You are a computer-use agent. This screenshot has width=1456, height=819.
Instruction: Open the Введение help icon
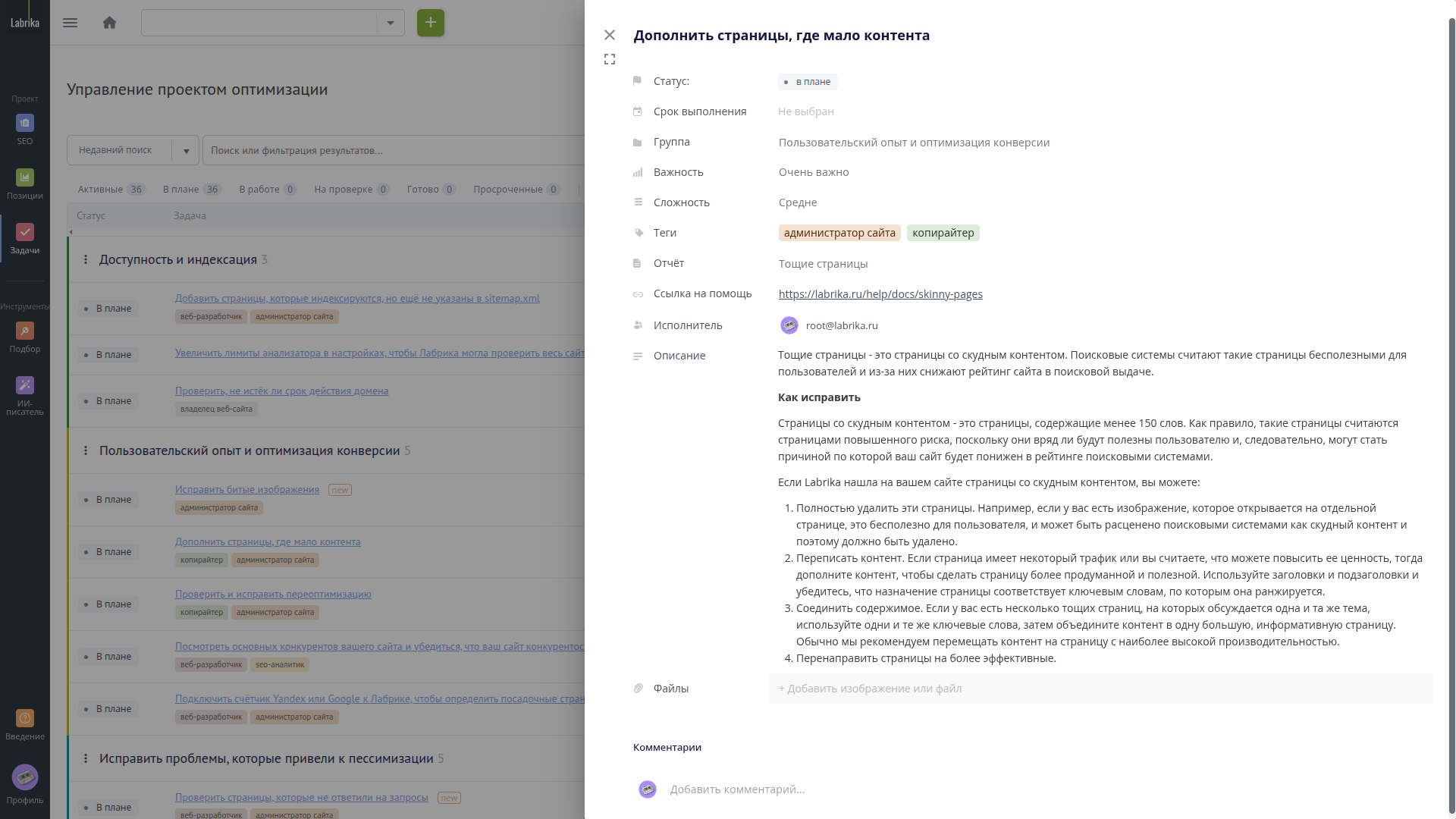25,725
